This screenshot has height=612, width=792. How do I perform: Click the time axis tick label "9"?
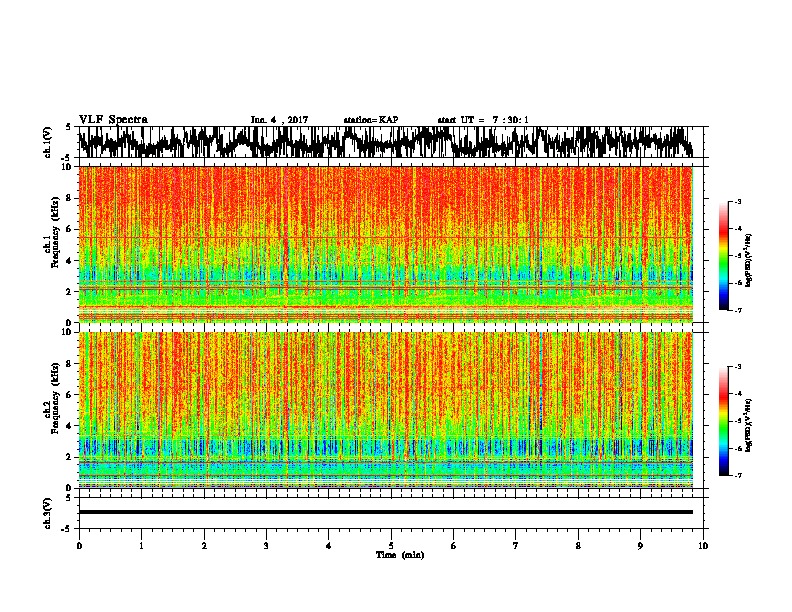coord(640,546)
